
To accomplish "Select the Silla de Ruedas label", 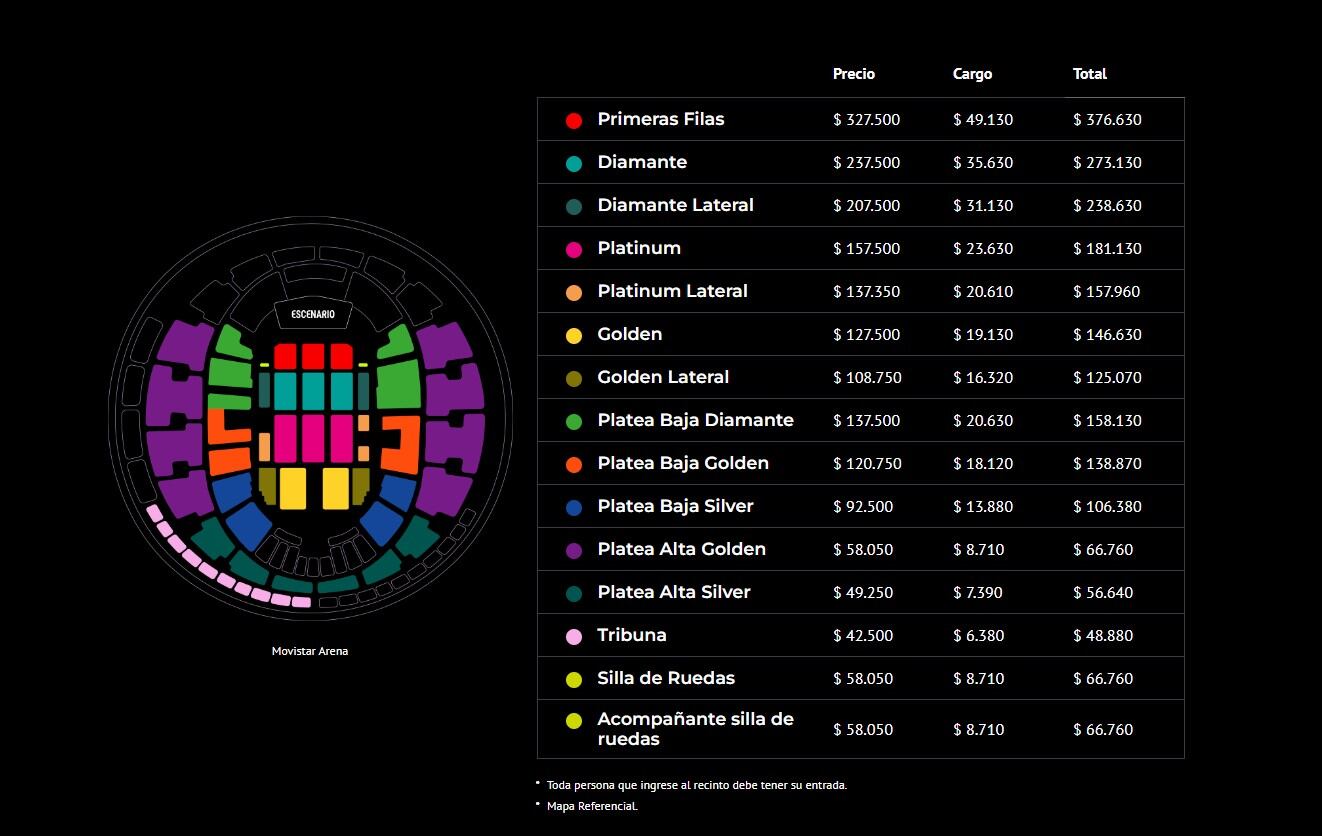I will click(x=666, y=678).
